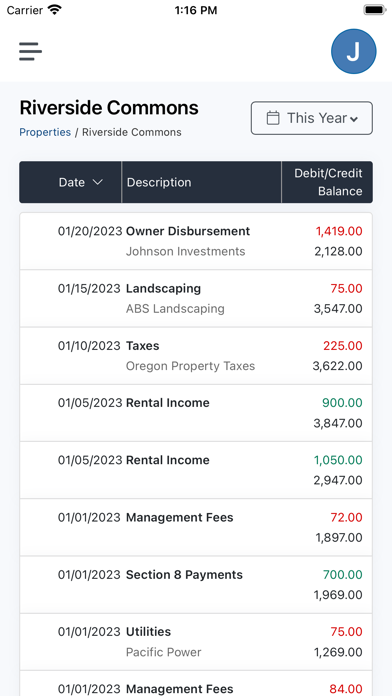Expand the This Year dropdown
The width and height of the screenshot is (392, 696).
pyautogui.click(x=312, y=118)
